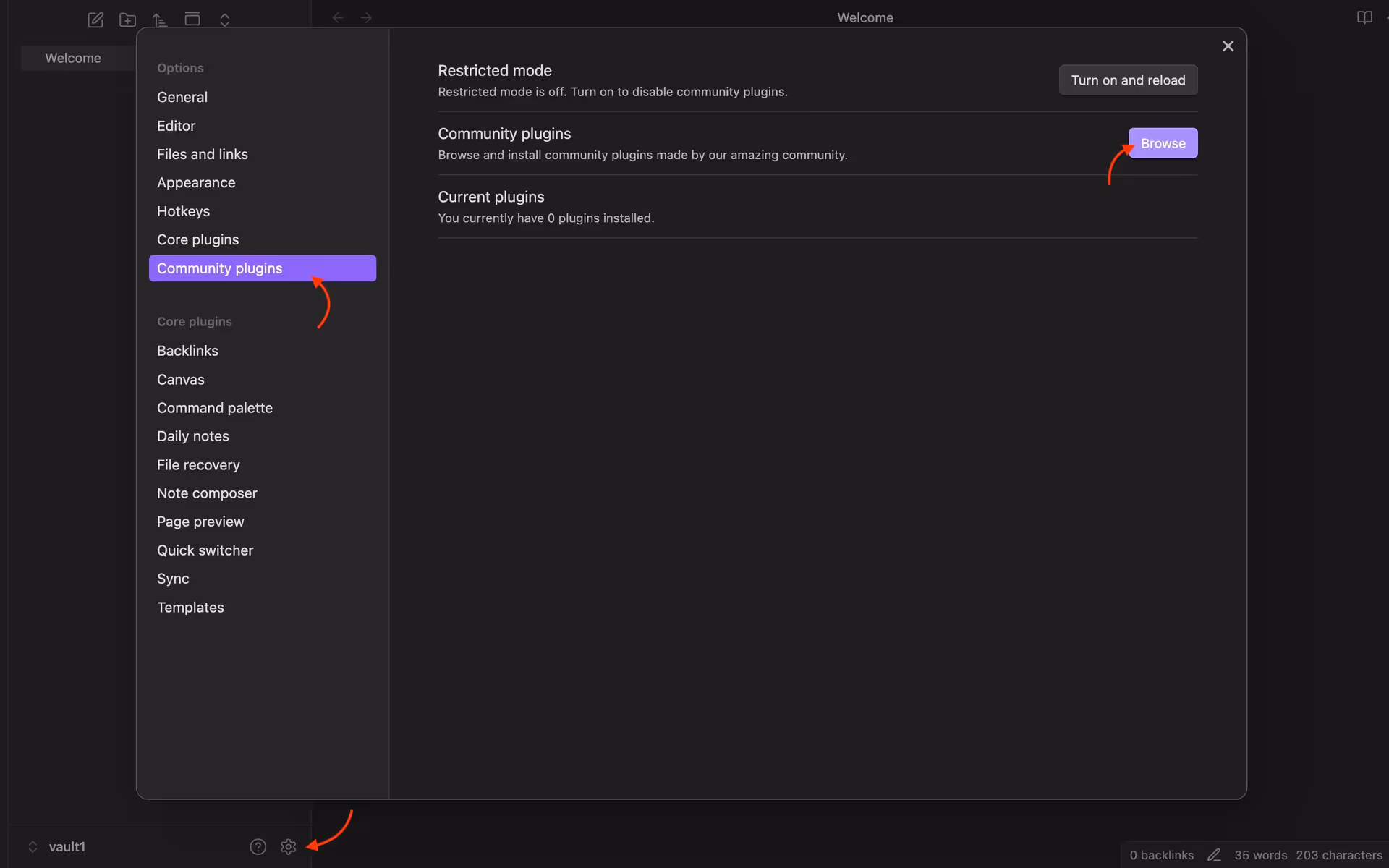Viewport: 1389px width, 868px height.
Task: Open Daily notes core plugin settings
Action: tap(192, 436)
